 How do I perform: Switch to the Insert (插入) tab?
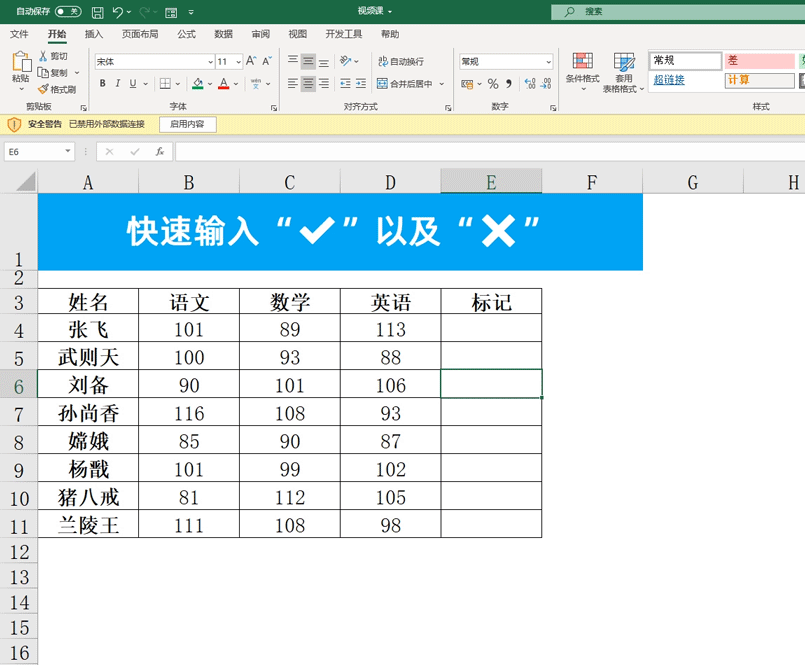[94, 34]
